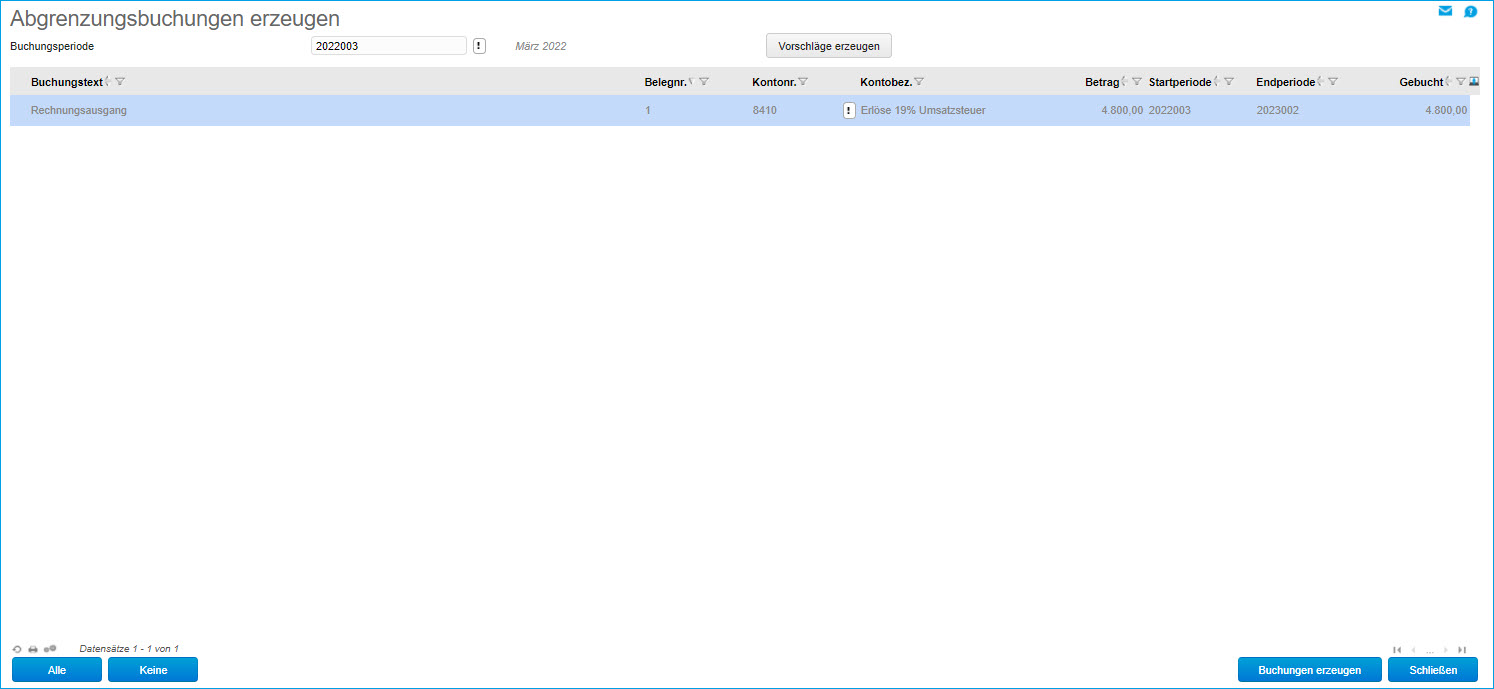Click the lookup icon beside Buchungsperiode field

pos(479,46)
